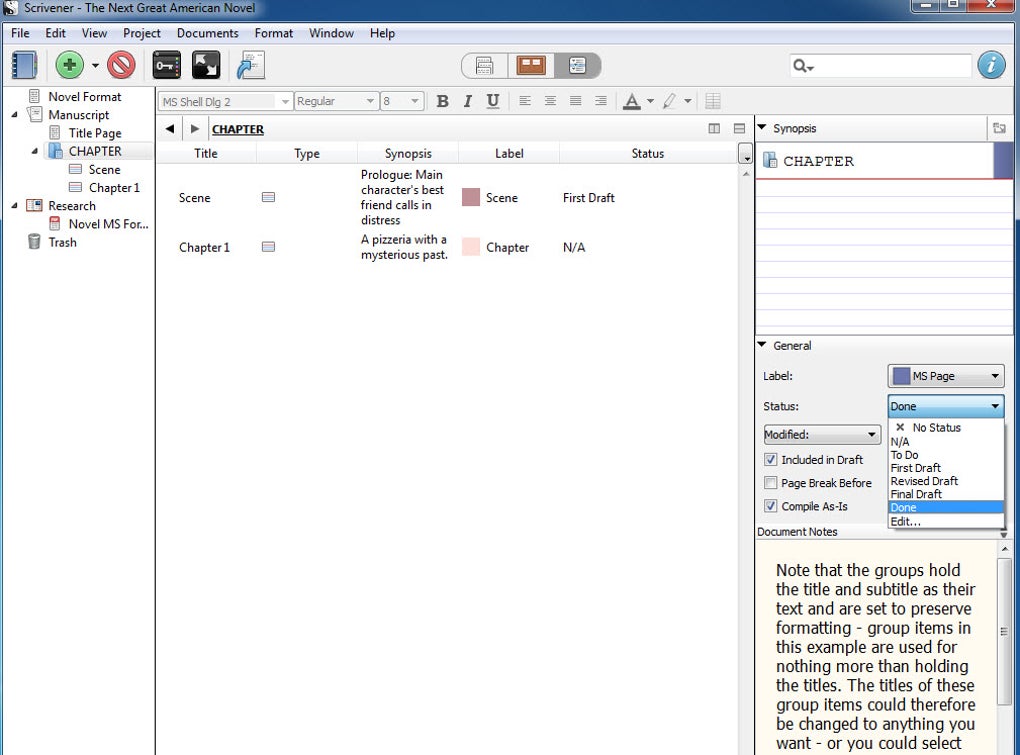Click the text color A icon
Viewport: 1020px width, 755px height.
point(632,101)
